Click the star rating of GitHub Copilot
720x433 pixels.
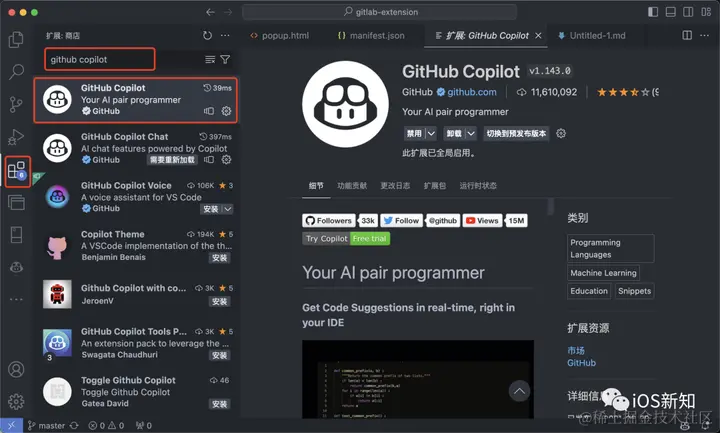[x=623, y=92]
